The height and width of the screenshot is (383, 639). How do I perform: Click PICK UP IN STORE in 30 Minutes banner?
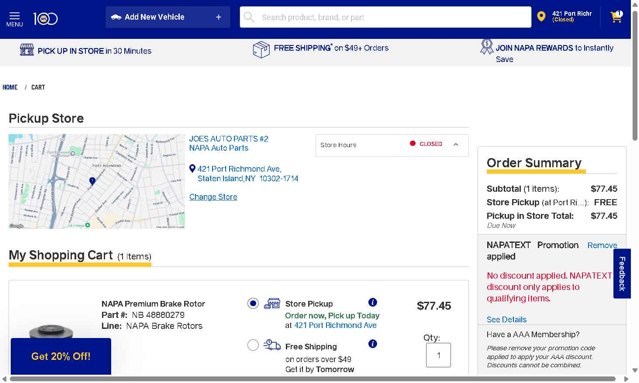94,51
